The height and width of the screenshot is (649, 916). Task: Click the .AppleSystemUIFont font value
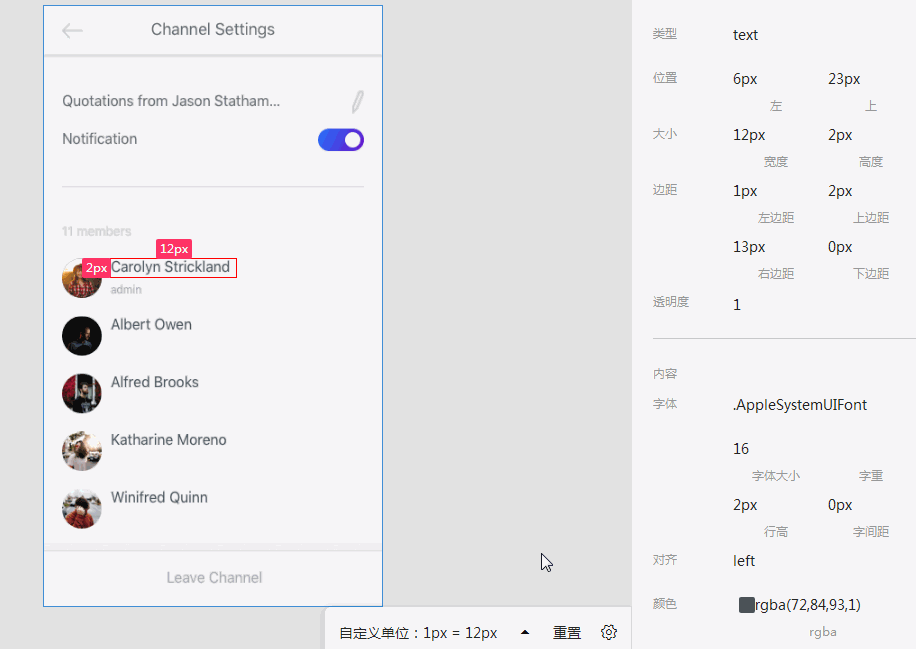800,405
